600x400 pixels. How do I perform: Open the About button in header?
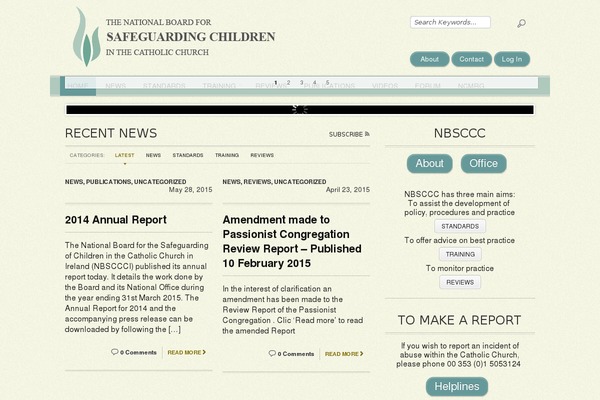(x=429, y=59)
